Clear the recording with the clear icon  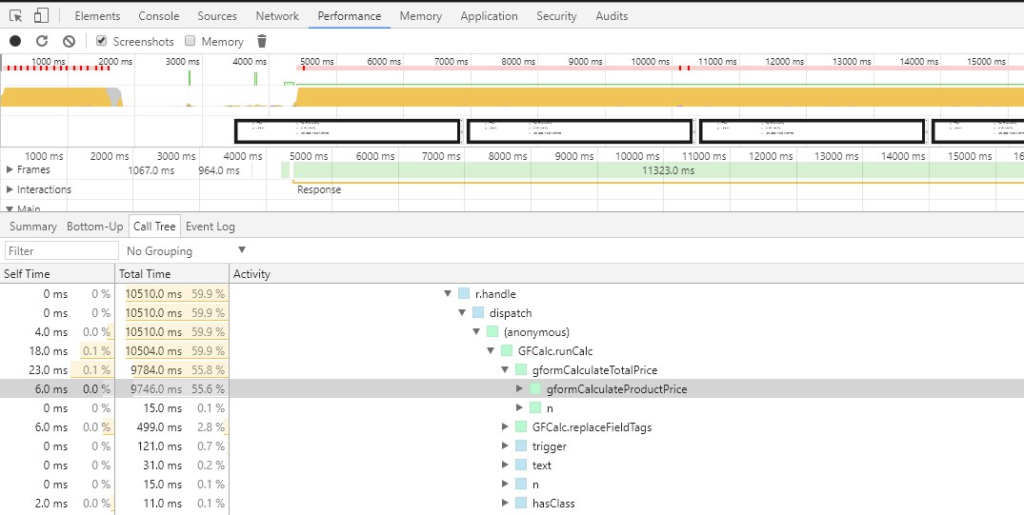click(x=69, y=41)
